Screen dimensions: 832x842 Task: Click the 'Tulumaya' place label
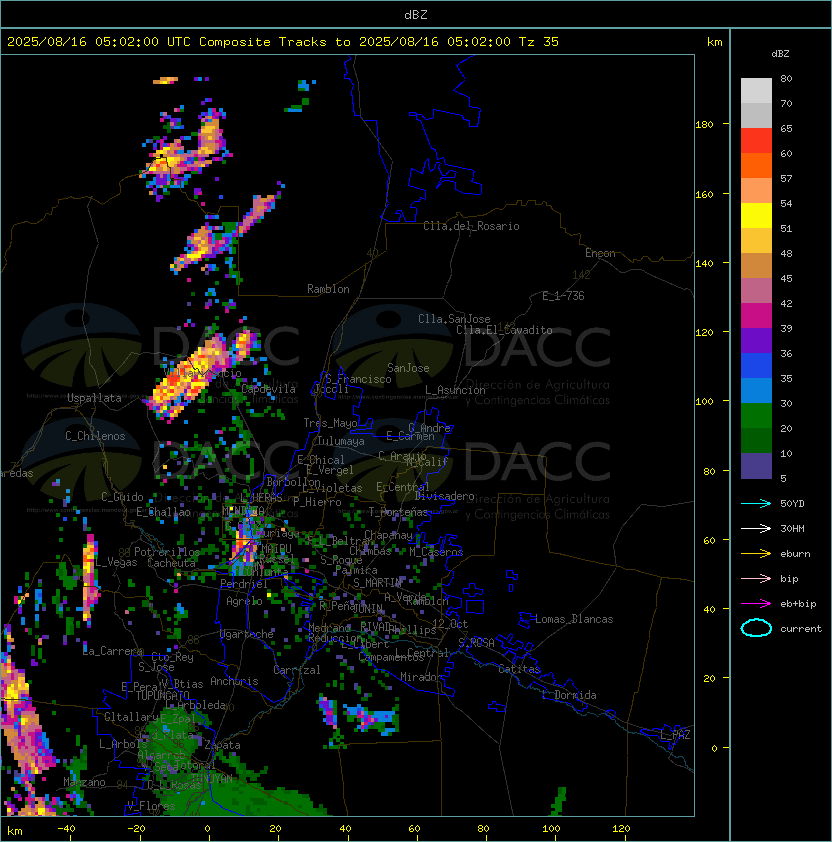[341, 441]
